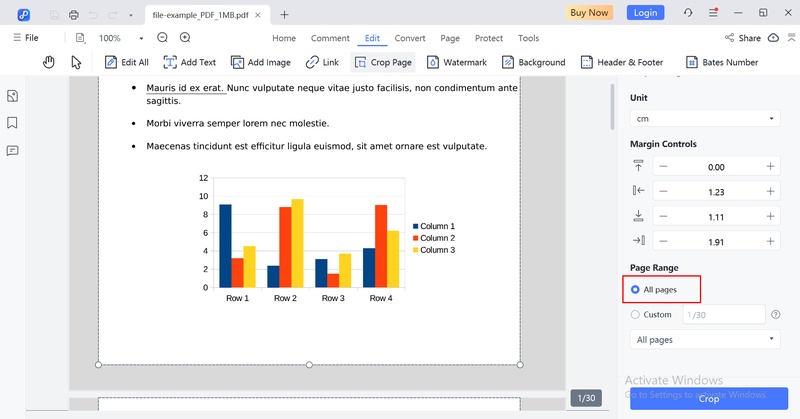
Task: Click the zoom out magnifier icon
Action: 162,38
